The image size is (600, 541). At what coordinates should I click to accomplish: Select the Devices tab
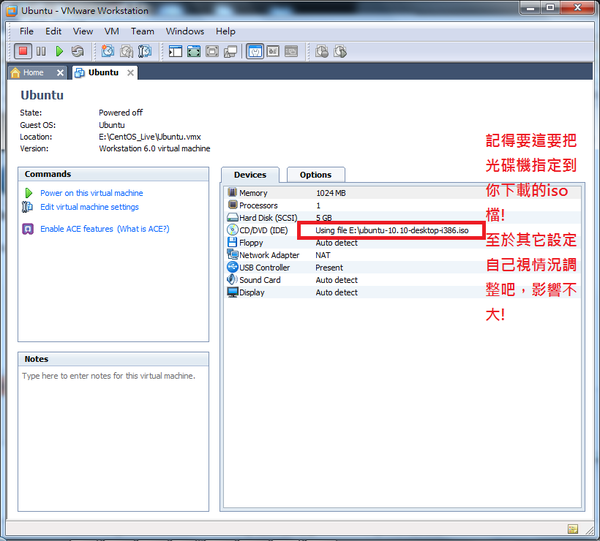(250, 175)
